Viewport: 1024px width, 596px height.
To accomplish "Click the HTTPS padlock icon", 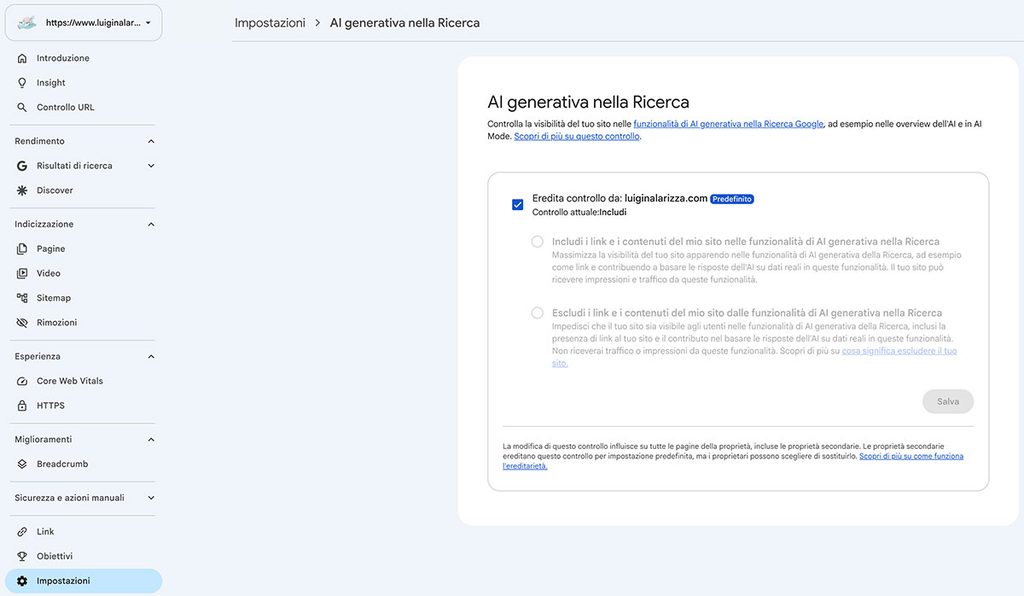I will [x=22, y=405].
